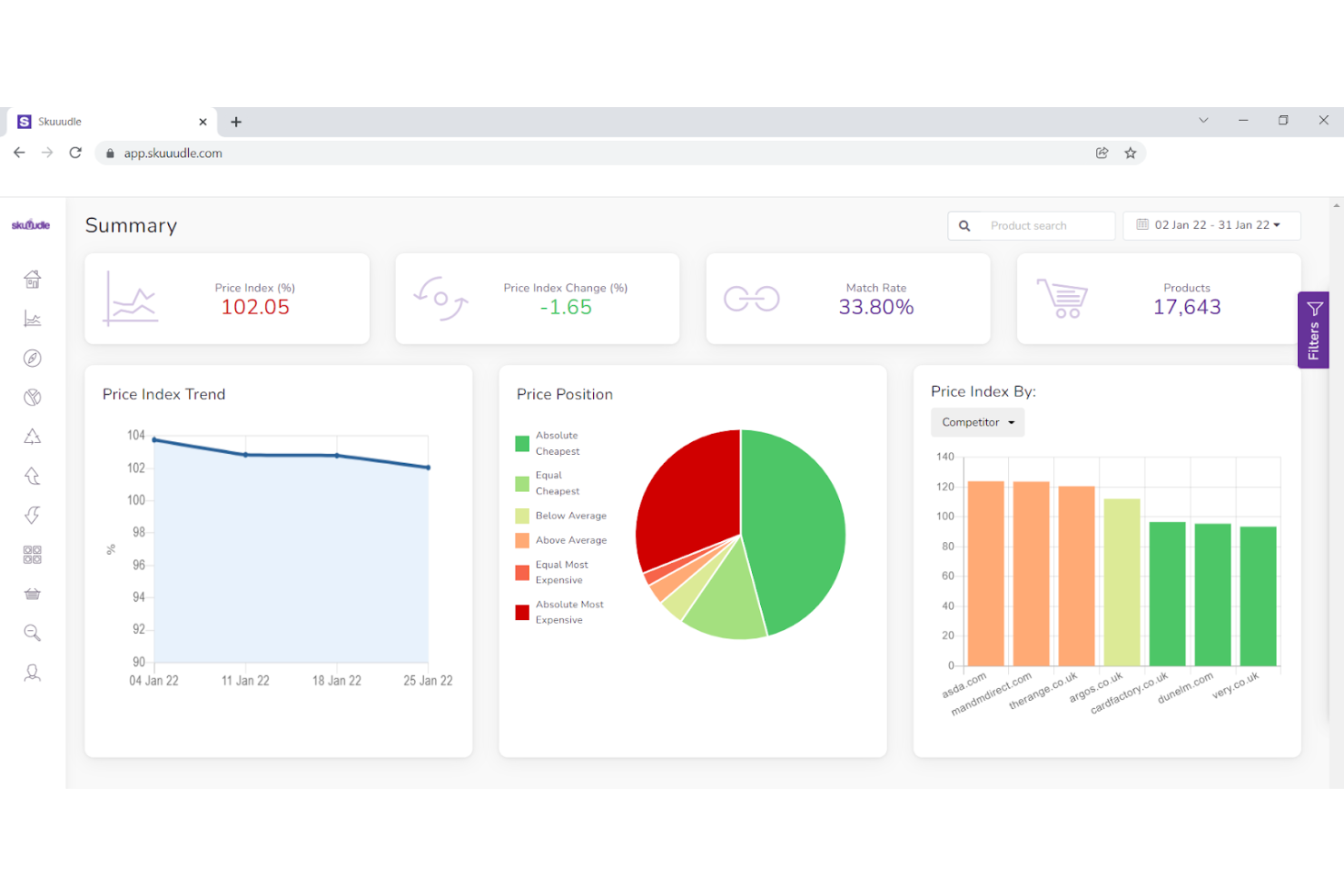Image resolution: width=1344 pixels, height=896 pixels.
Task: Click the Absolute Cheapest legend entry
Action: point(557,443)
